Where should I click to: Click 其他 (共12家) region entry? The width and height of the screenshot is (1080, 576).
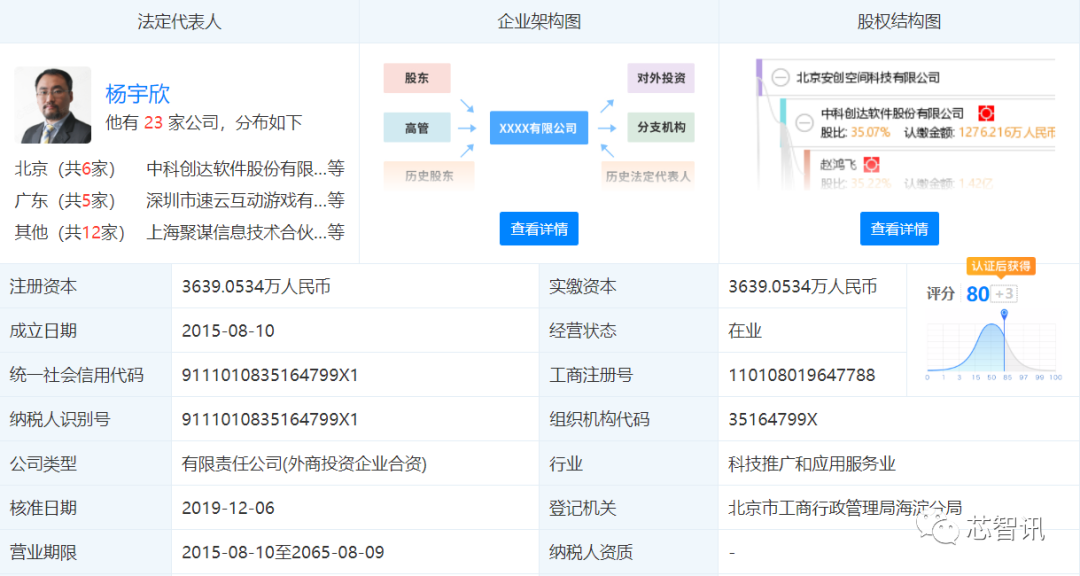70,232
